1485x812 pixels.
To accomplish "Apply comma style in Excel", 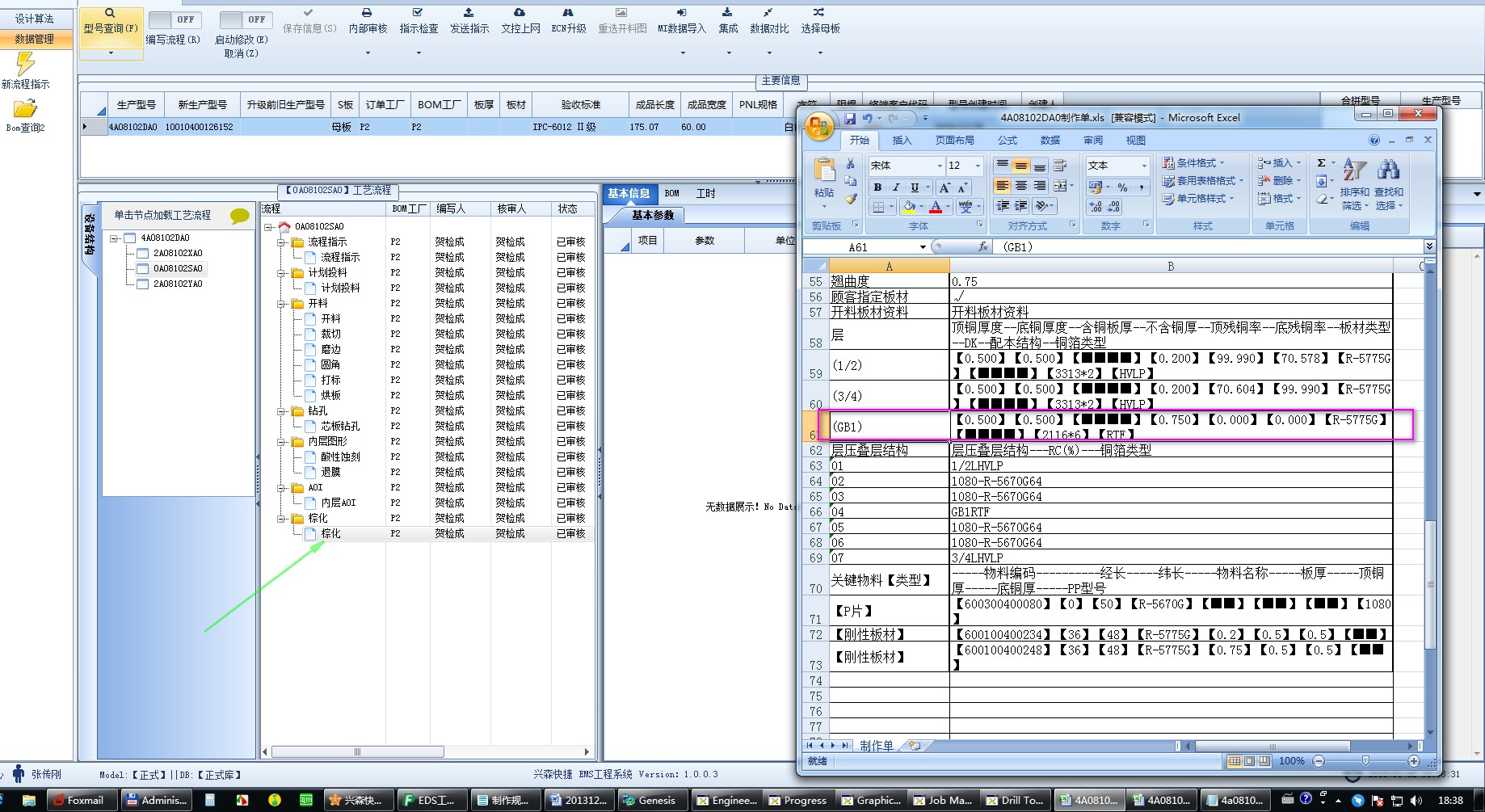I will tap(1142, 187).
